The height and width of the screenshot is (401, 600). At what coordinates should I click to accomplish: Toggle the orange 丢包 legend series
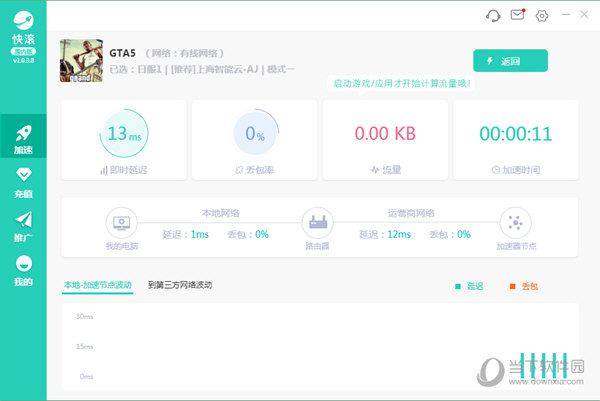pyautogui.click(x=524, y=286)
